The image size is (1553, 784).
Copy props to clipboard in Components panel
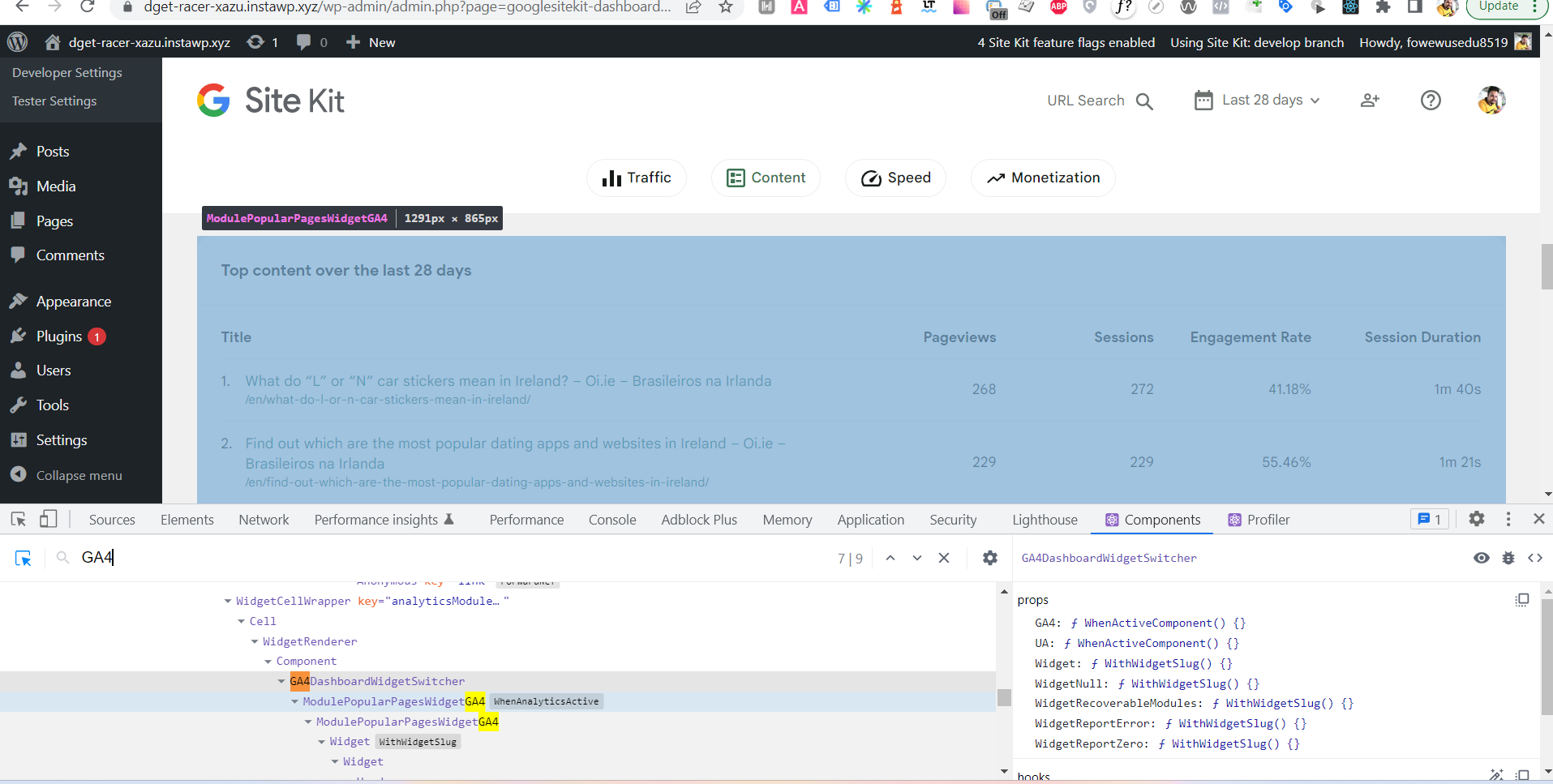point(1523,600)
